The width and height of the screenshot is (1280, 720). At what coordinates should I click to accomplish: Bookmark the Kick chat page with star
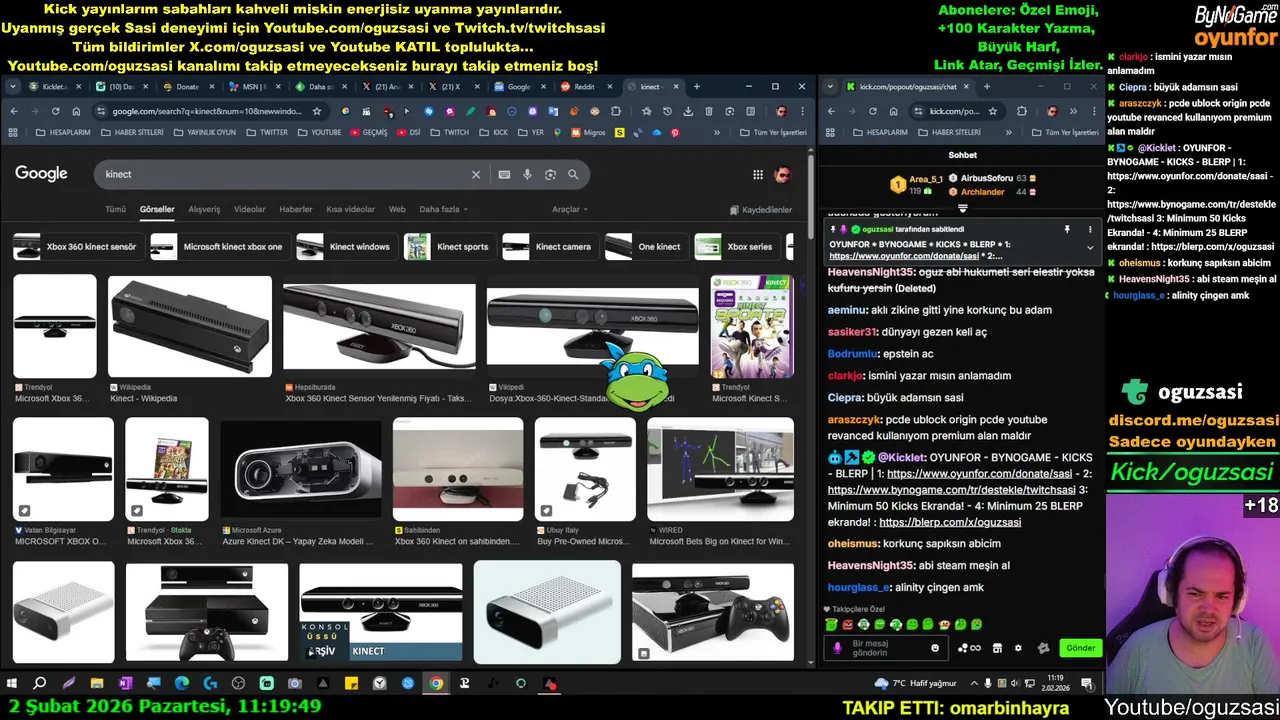(x=993, y=111)
